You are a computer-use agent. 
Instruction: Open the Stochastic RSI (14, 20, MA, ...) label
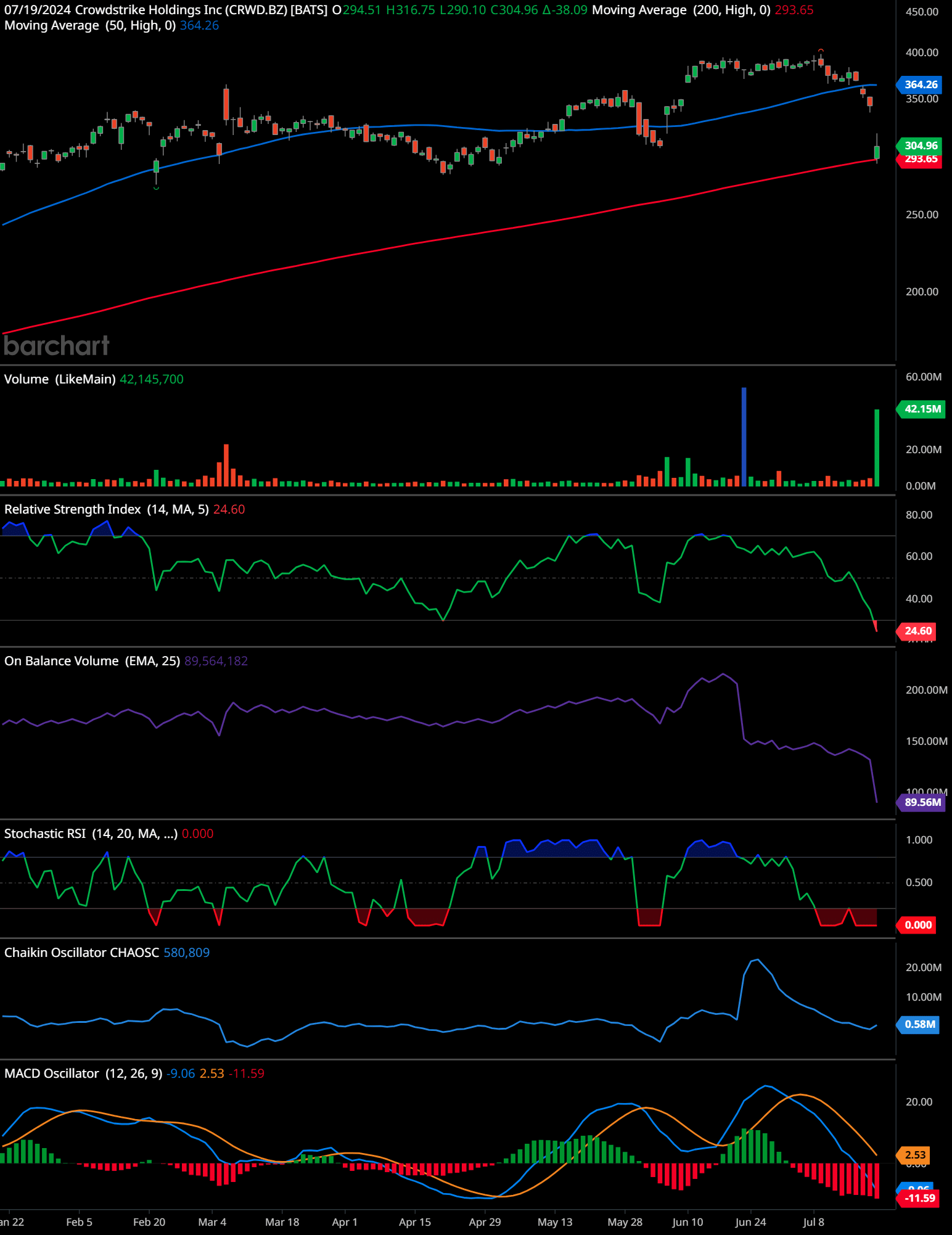point(91,834)
